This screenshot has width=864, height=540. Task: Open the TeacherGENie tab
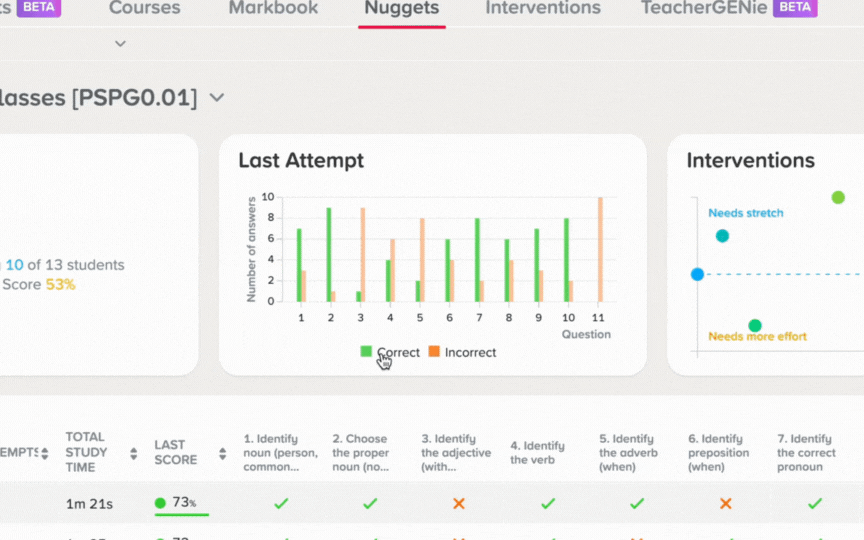(x=704, y=8)
